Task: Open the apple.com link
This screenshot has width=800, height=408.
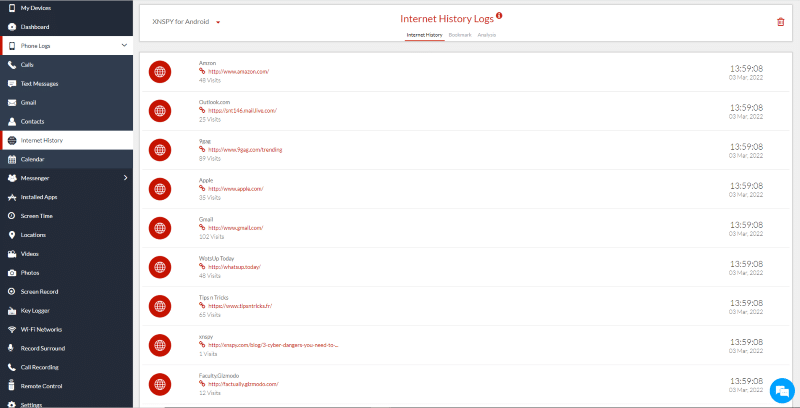Action: tap(235, 189)
